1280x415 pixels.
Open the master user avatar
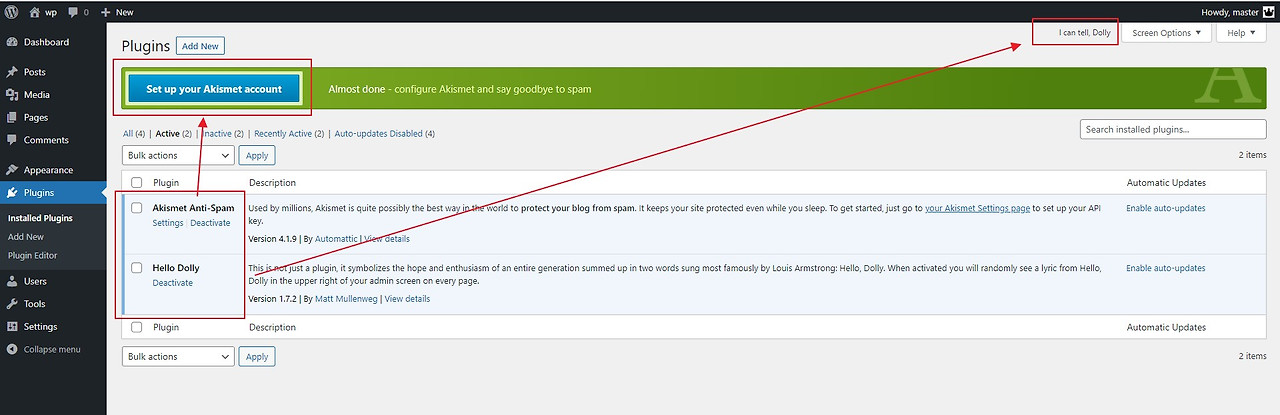[x=1266, y=12]
